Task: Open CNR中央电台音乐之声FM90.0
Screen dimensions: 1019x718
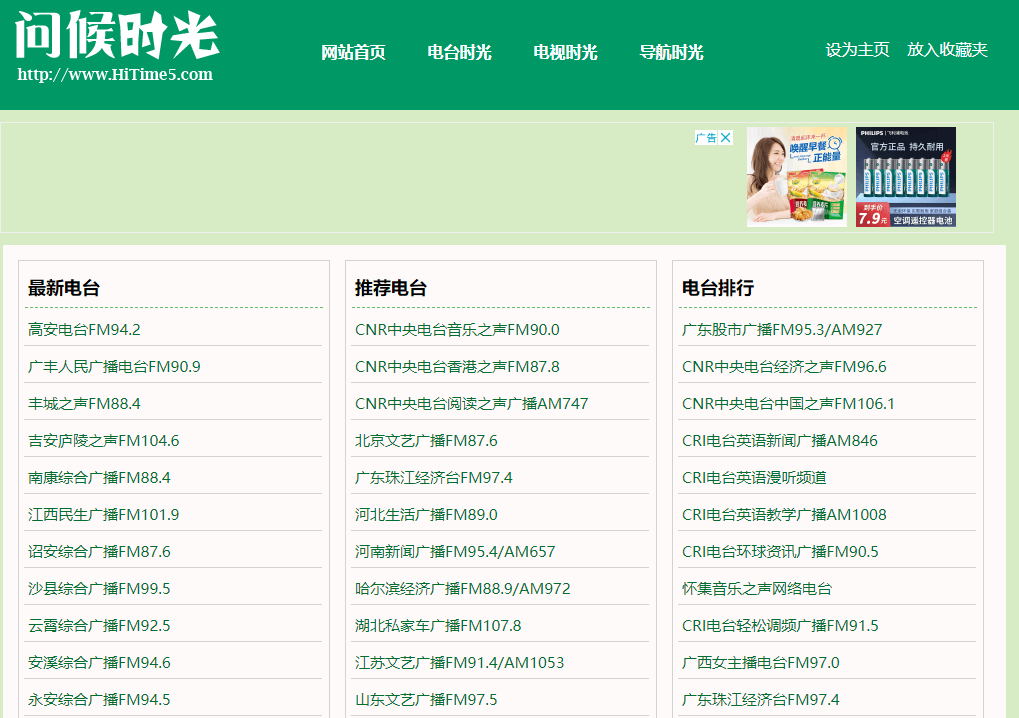Action: pos(457,330)
